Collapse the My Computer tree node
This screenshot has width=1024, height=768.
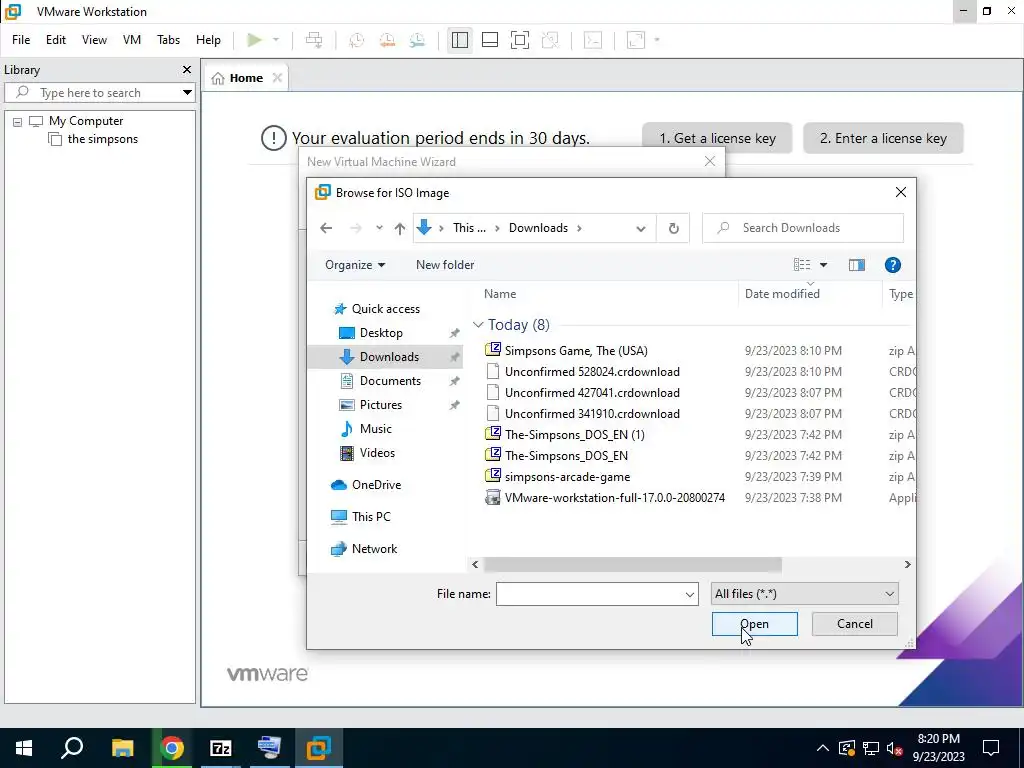(18, 121)
